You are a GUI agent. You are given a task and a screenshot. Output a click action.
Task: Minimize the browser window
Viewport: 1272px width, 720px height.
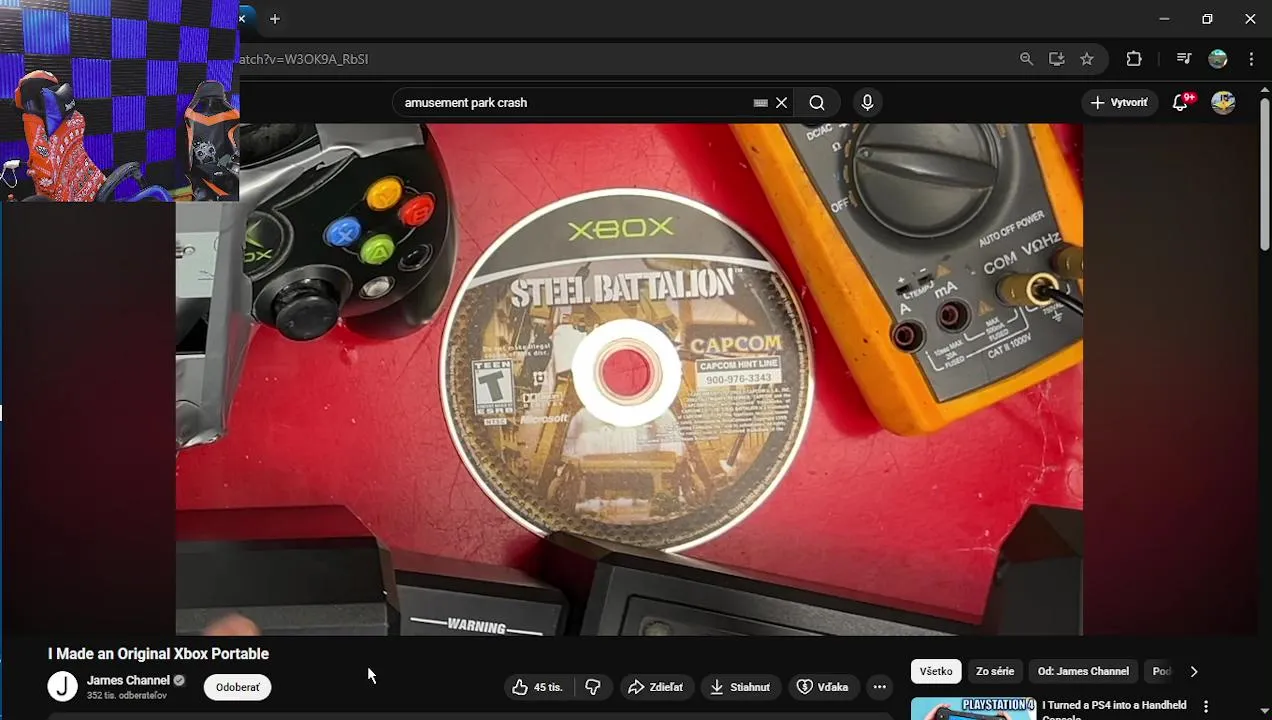point(1164,19)
